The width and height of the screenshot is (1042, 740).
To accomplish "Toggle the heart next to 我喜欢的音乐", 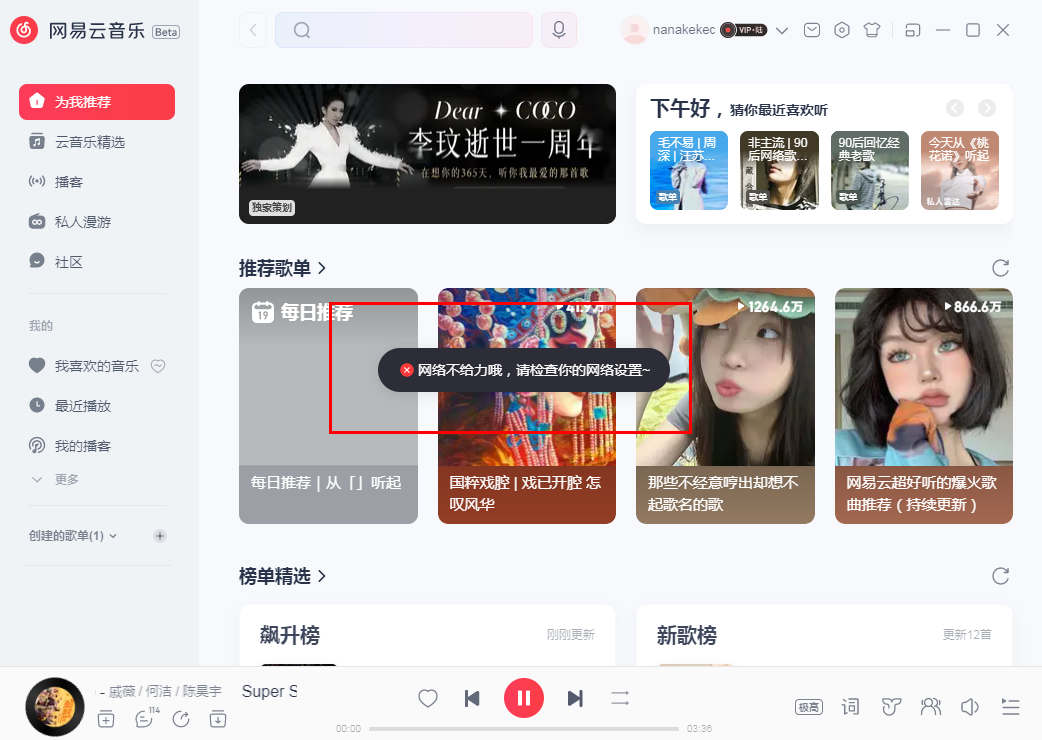I will (158, 365).
